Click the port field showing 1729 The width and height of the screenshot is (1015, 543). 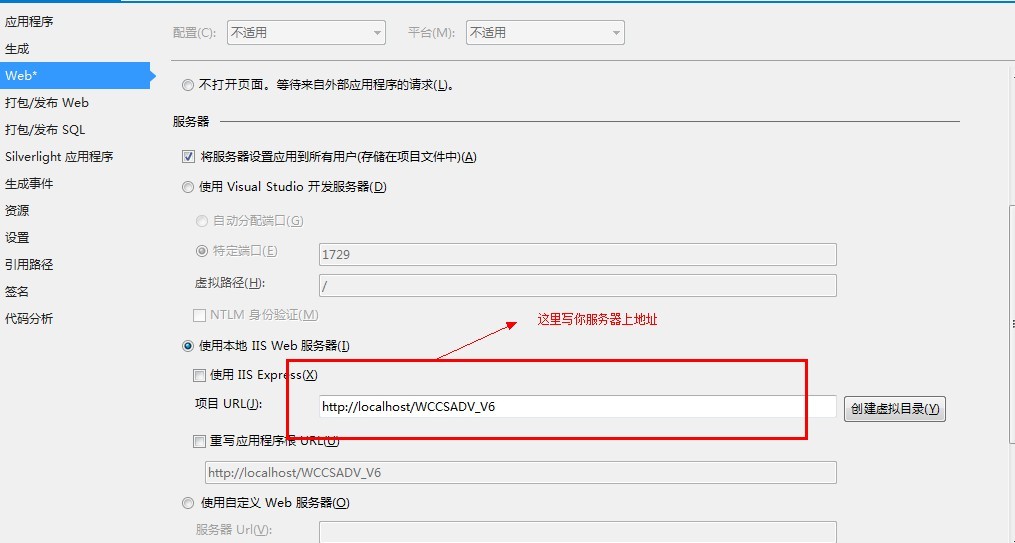click(x=577, y=254)
